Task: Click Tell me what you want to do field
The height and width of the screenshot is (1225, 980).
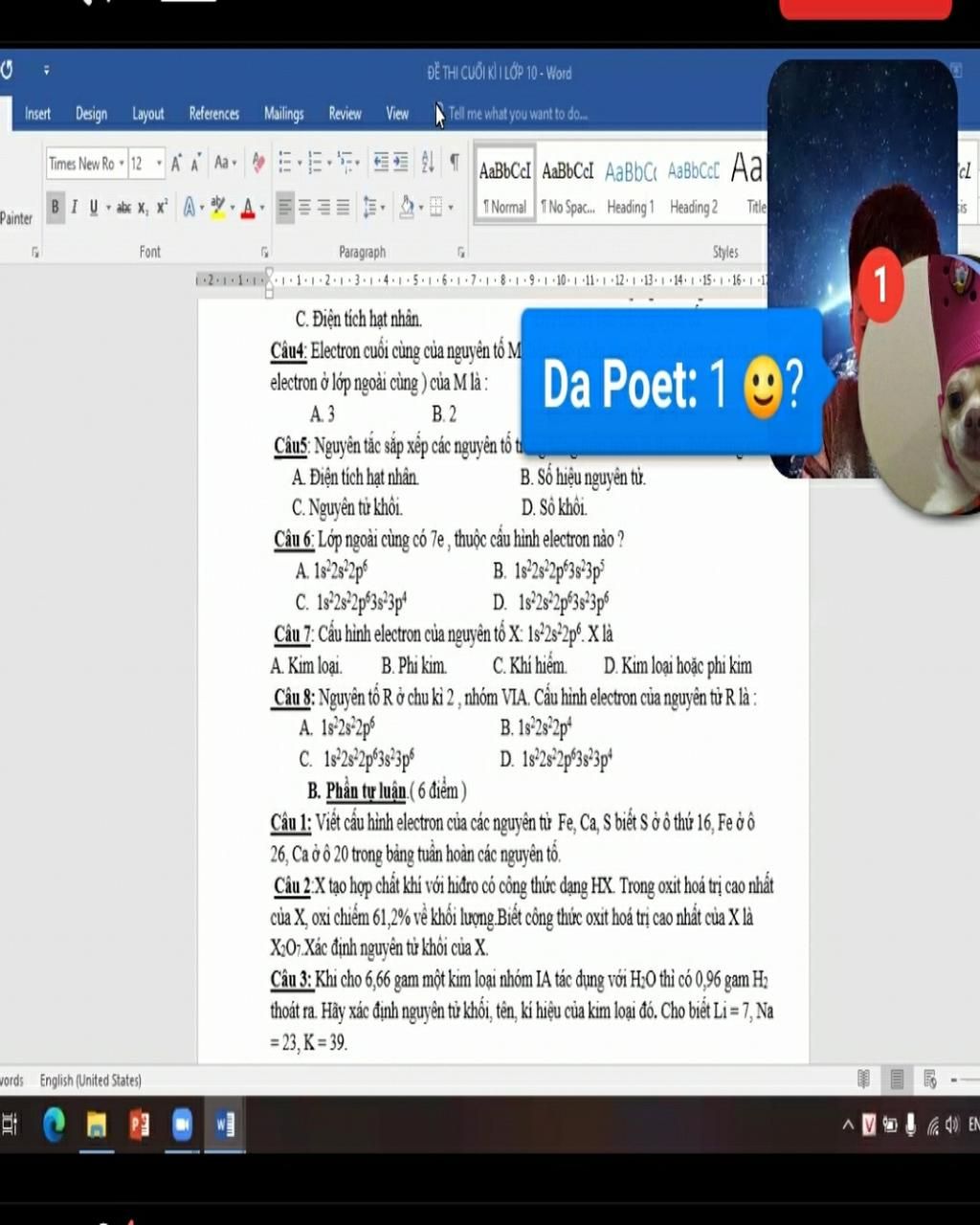Action: pos(518,114)
